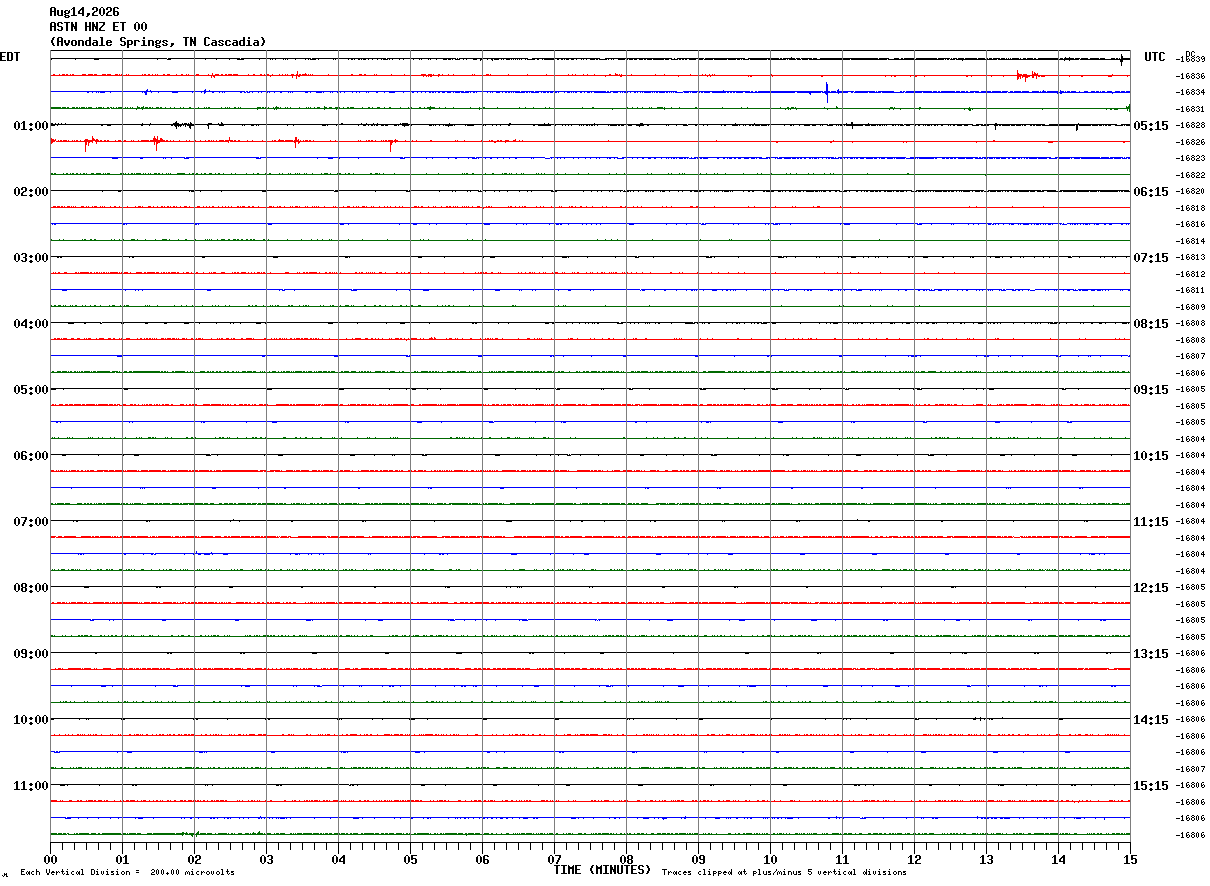Click the 05:15 UTC time label
The height and width of the screenshot is (886, 1210).
[x=1151, y=126]
